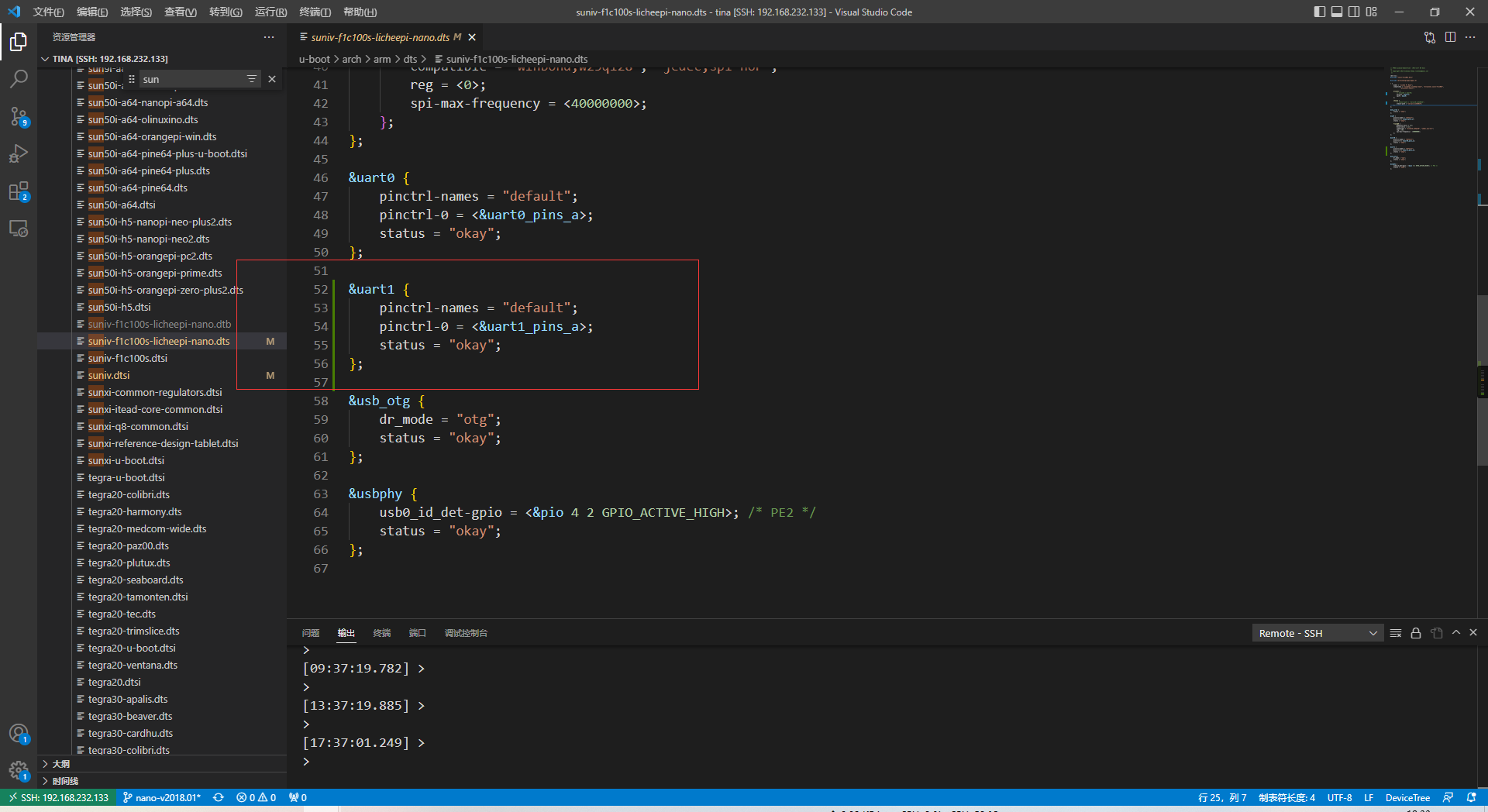Image resolution: width=1488 pixels, height=812 pixels.
Task: Open output log in editor
Action: 1437,633
